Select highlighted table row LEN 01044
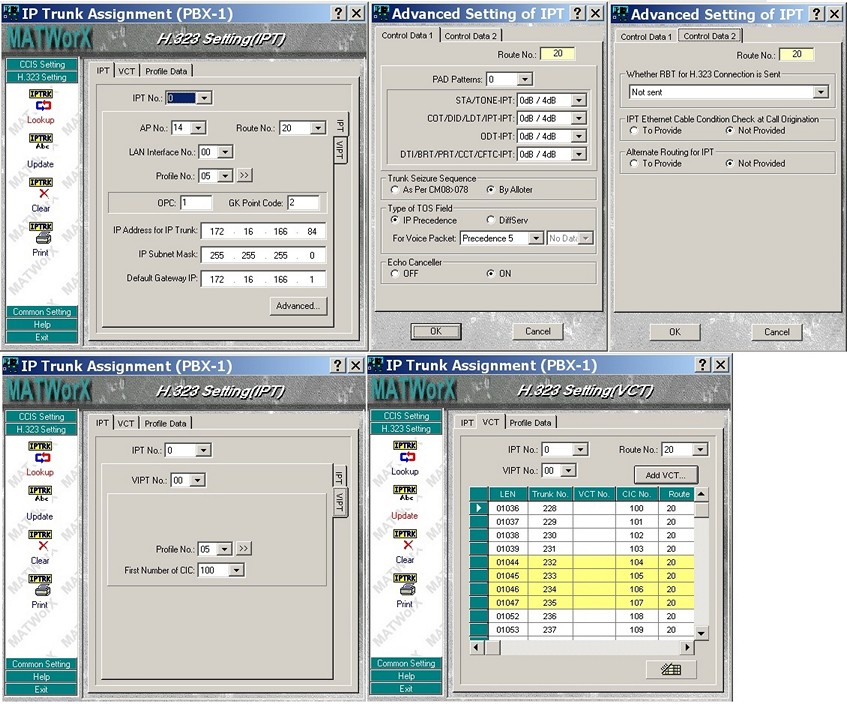Screen dimensions: 847x704 pos(591,562)
